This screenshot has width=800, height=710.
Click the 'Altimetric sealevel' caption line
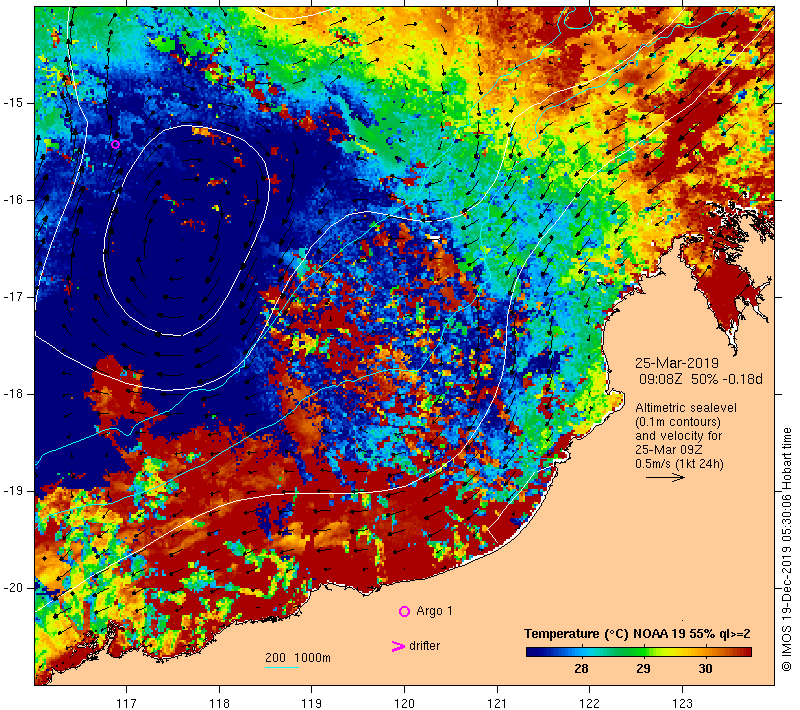coord(686,408)
